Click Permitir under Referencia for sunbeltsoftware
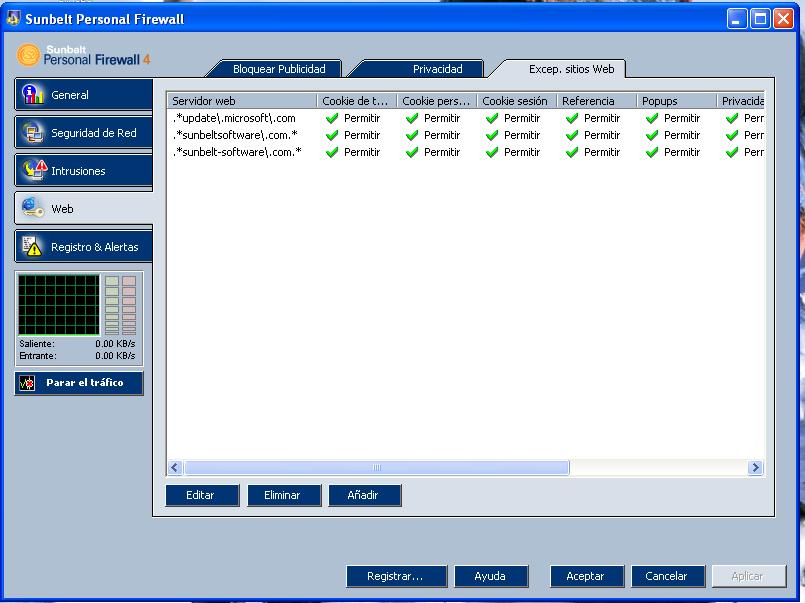805x603 pixels. pyautogui.click(x=602, y=135)
